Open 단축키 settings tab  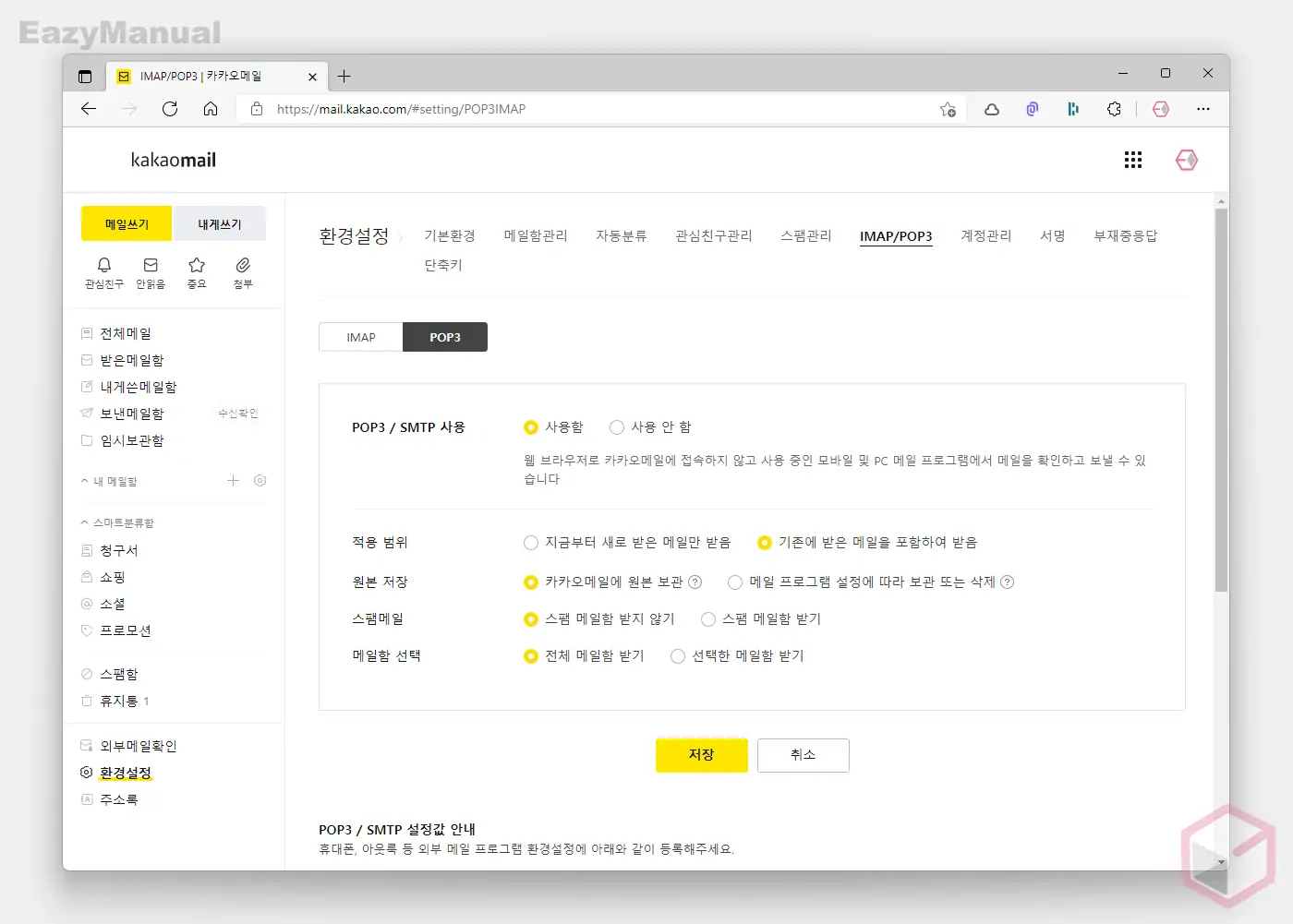click(443, 266)
